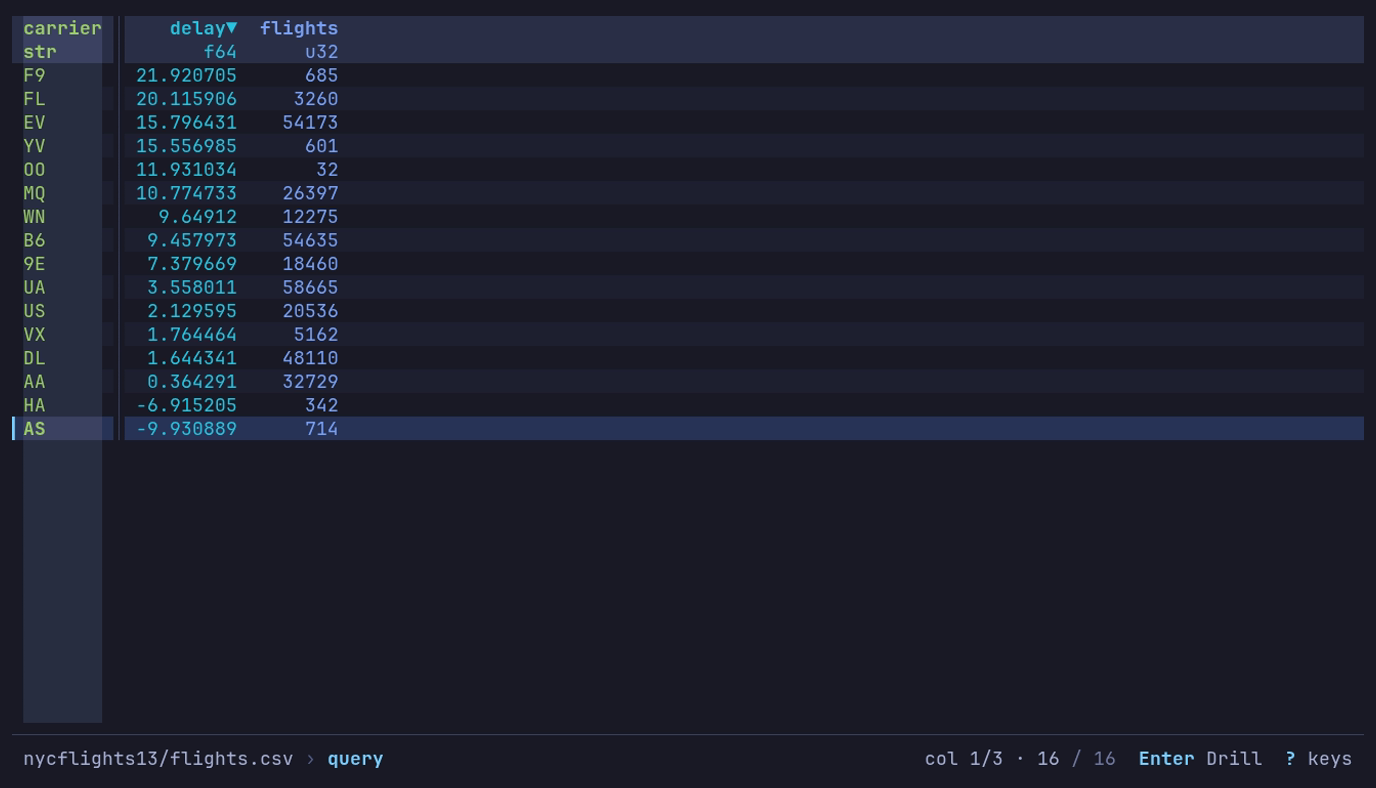Screen dimensions: 1376x788
Task: Select carrier cell YV
Action: [x=34, y=146]
